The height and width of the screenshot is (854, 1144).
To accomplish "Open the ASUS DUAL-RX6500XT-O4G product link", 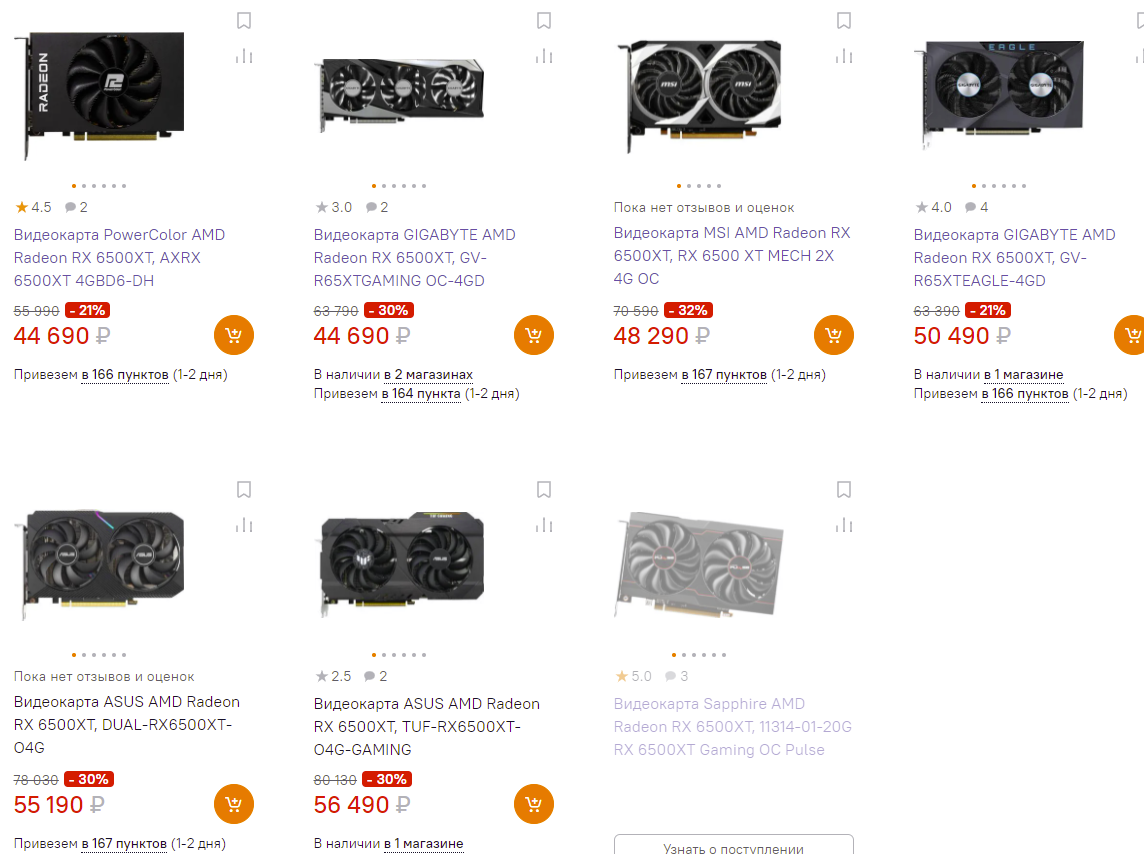I will pyautogui.click(x=127, y=725).
